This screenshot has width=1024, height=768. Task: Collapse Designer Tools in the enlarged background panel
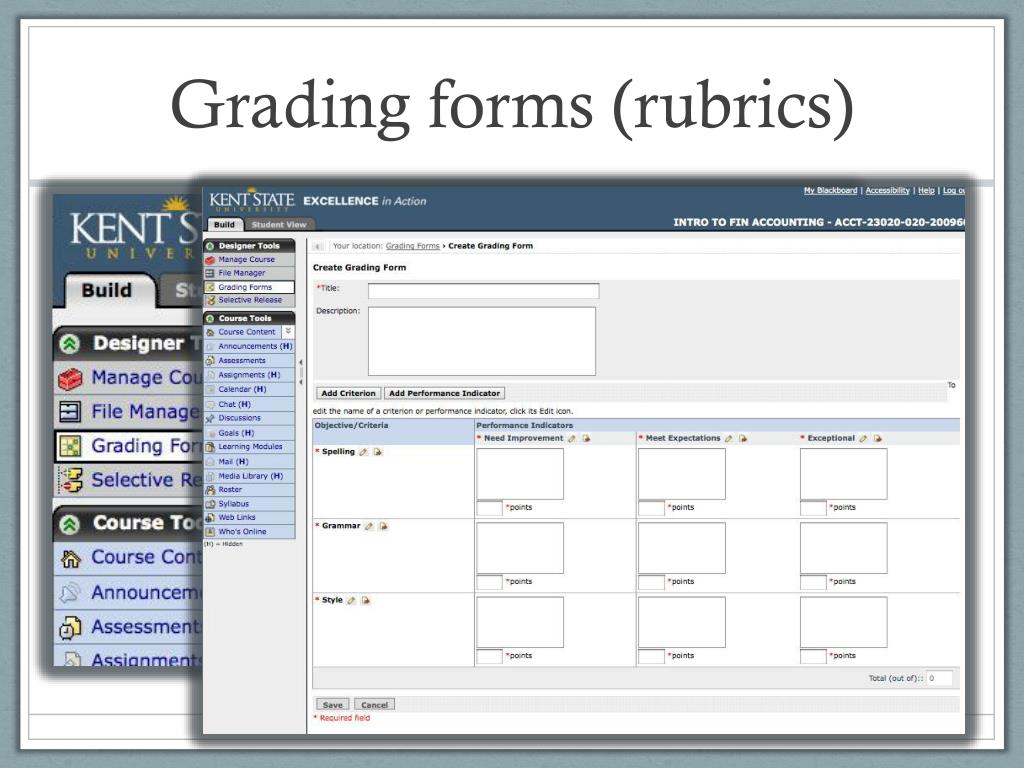[x=71, y=344]
